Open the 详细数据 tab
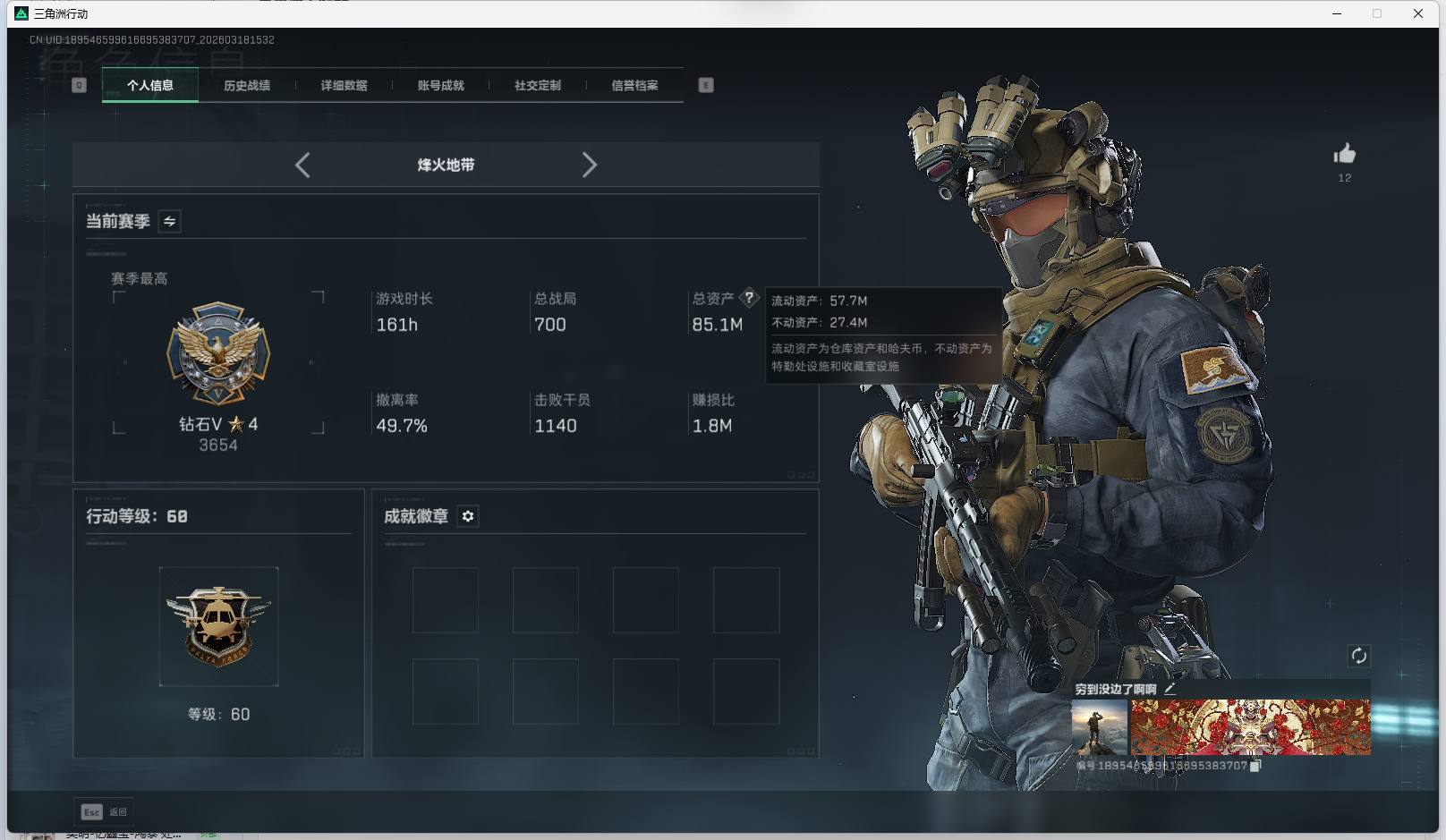Image resolution: width=1446 pixels, height=840 pixels. (345, 85)
